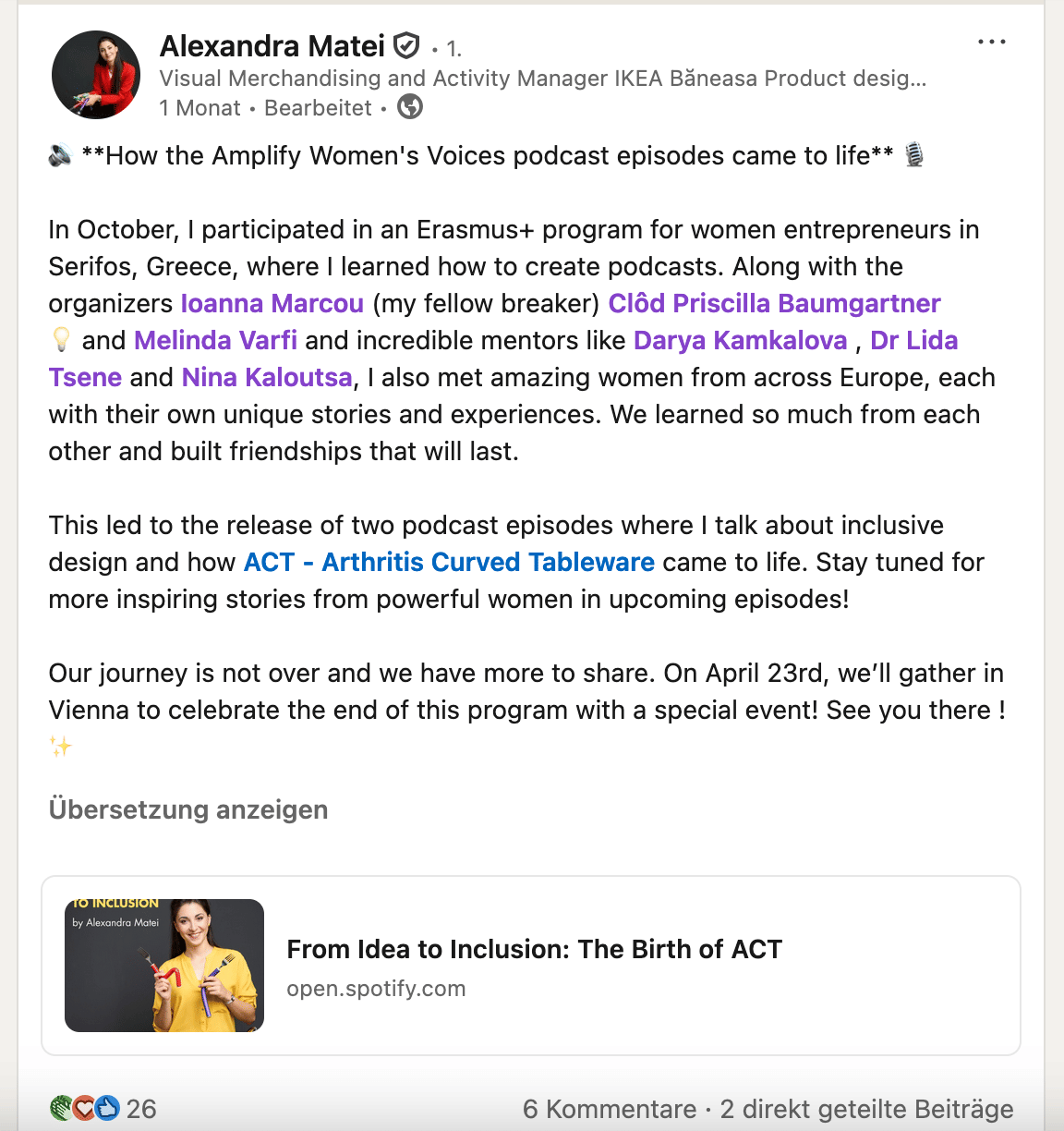1064x1131 pixels.
Task: View the 2 direkt geteilte Beiträge
Action: pyautogui.click(x=865, y=1108)
